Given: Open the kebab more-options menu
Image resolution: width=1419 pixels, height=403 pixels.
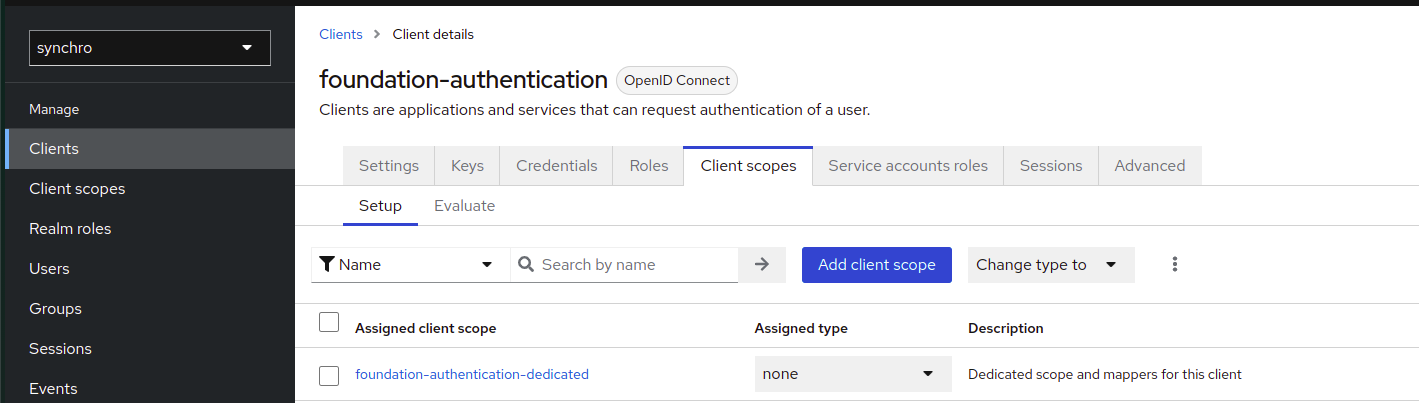Looking at the screenshot, I should pyautogui.click(x=1175, y=265).
